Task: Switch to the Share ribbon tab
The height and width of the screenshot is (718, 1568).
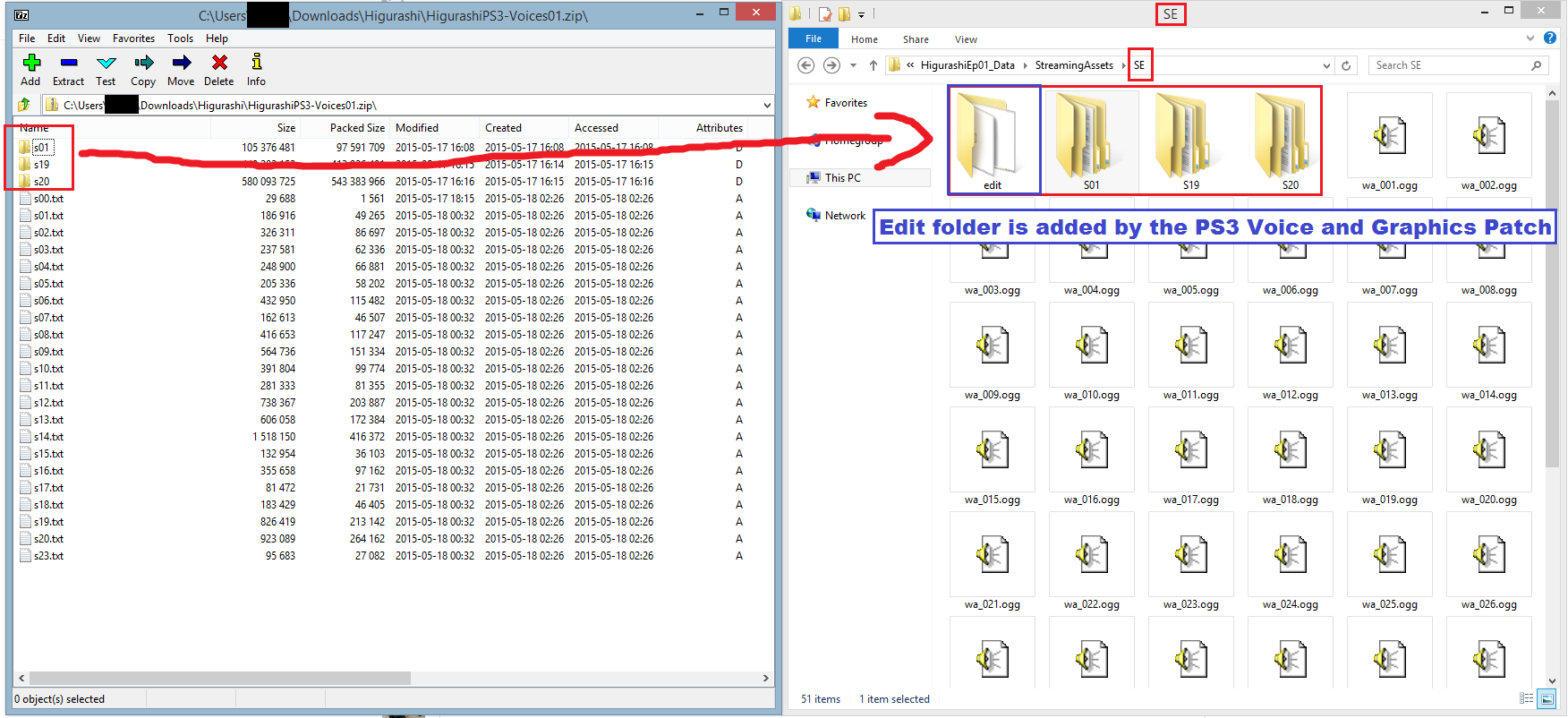Action: 916,39
